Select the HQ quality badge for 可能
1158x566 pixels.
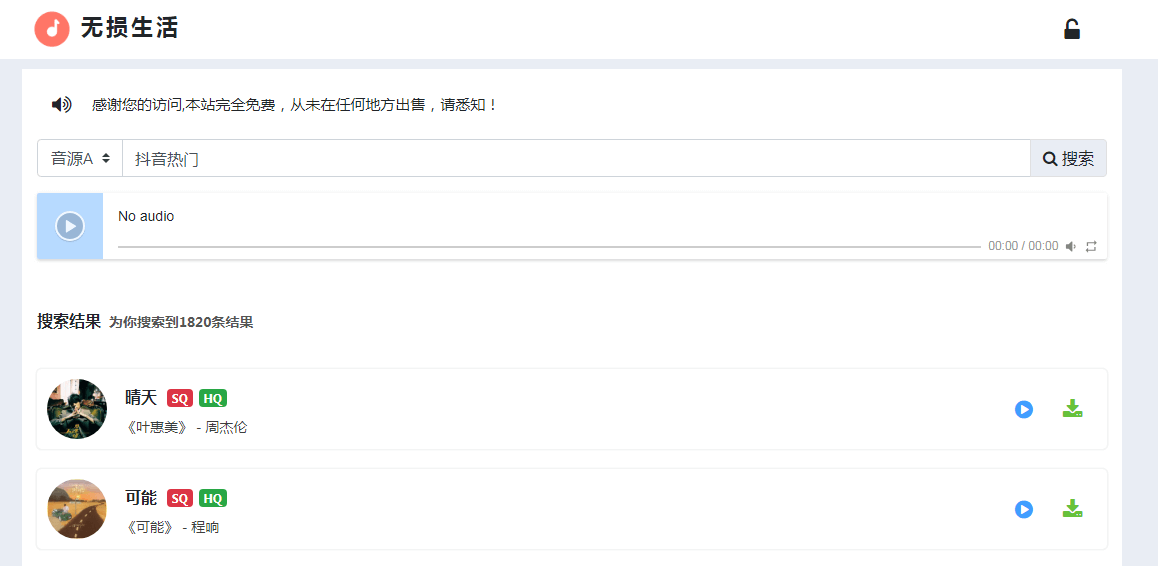coord(213,498)
